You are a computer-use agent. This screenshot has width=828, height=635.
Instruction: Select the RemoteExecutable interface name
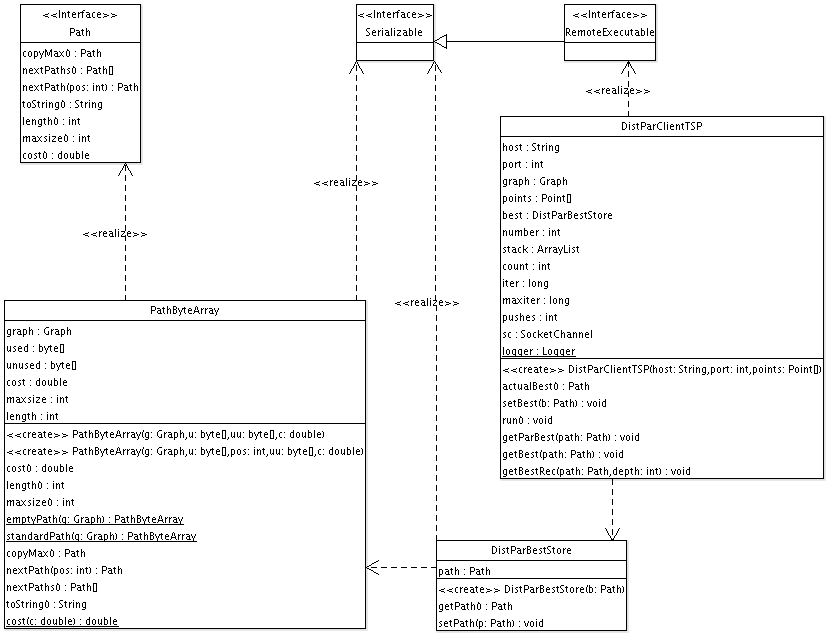tap(610, 32)
